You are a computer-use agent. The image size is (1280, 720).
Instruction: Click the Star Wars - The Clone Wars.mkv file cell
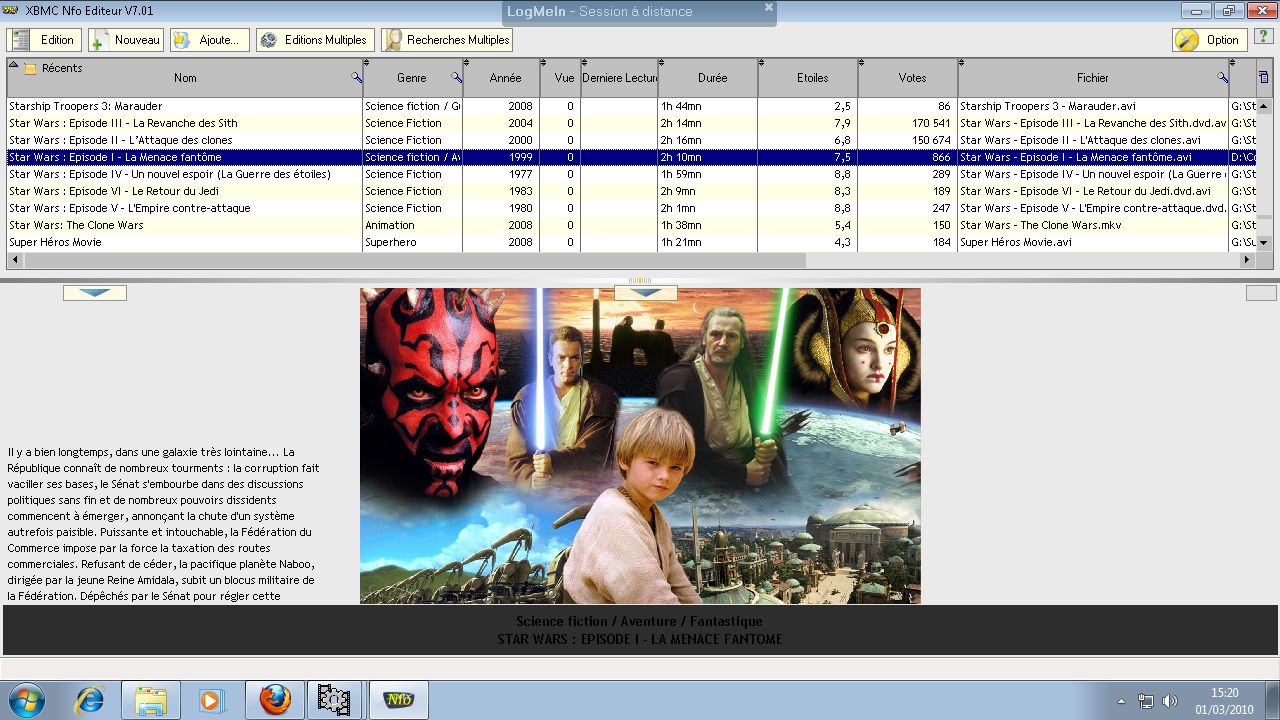click(1093, 225)
